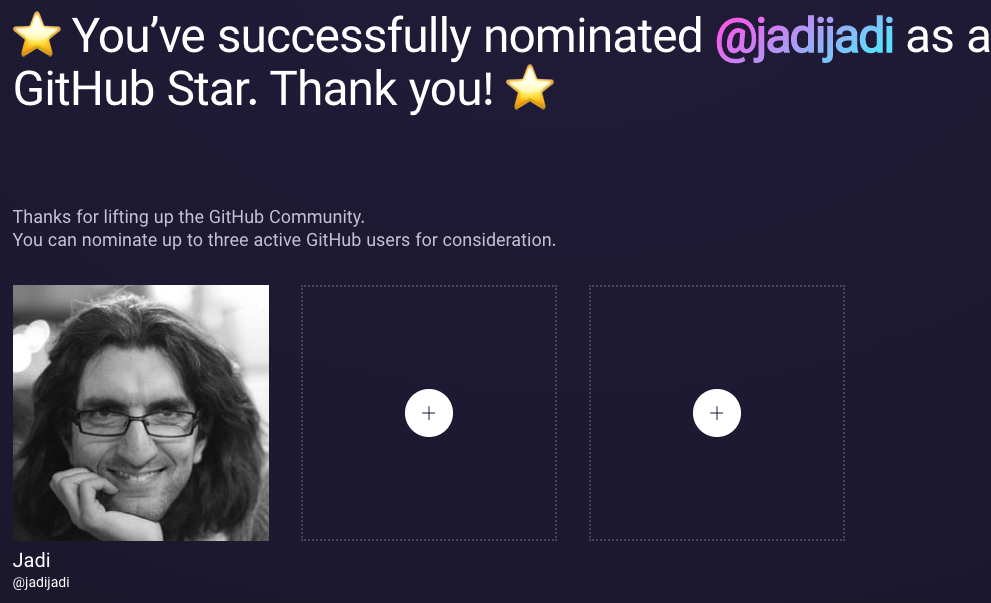Click the words "GitHub Community."
Viewport: 991px width, 603px height.
point(286,217)
